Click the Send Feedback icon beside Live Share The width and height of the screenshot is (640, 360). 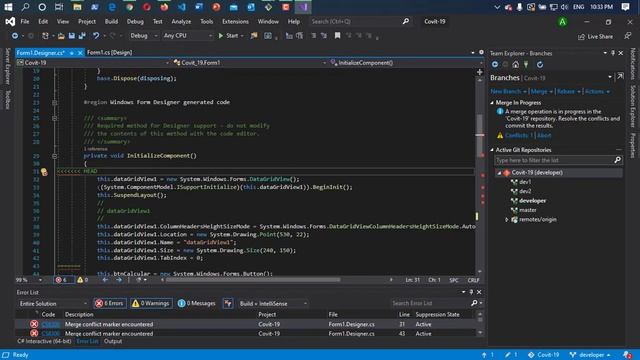pyautogui.click(x=627, y=36)
